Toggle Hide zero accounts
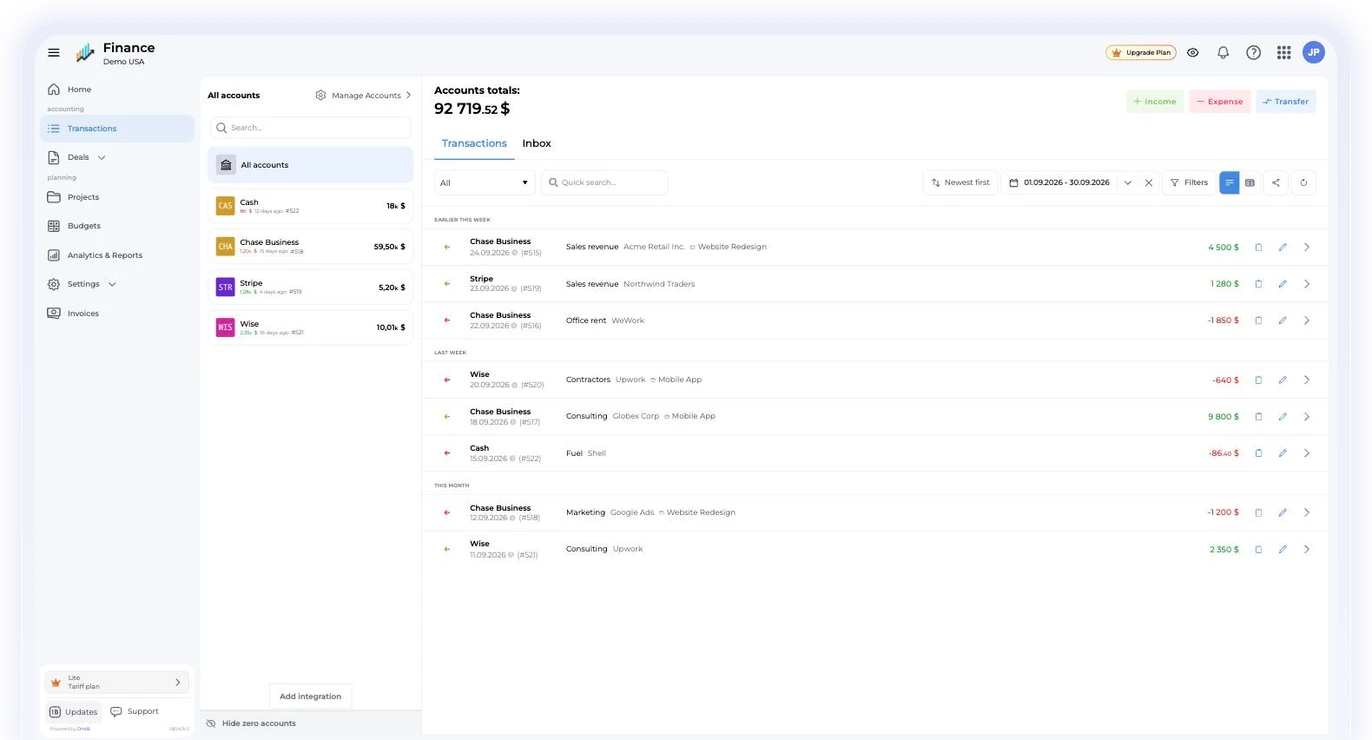Image resolution: width=1372 pixels, height=740 pixels. (x=251, y=723)
